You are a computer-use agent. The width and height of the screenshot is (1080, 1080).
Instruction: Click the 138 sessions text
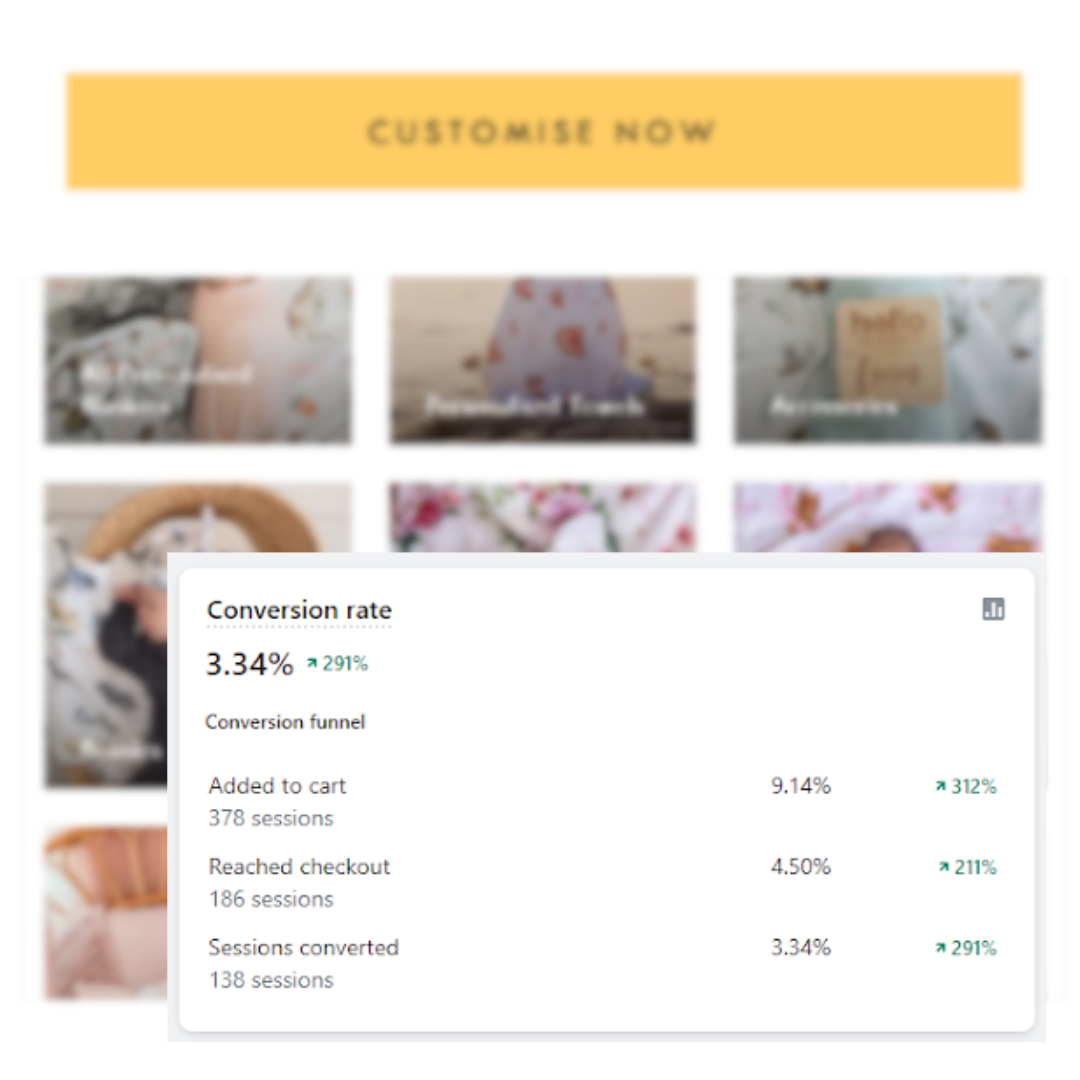click(271, 980)
